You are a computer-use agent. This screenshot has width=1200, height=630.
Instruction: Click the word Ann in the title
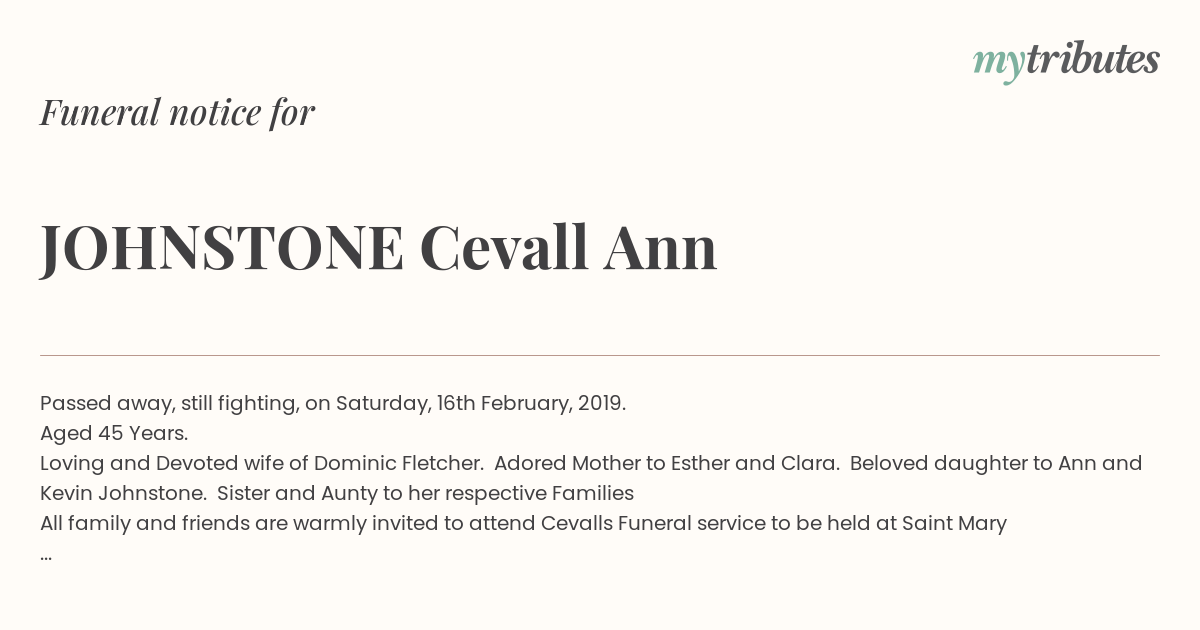pyautogui.click(x=660, y=248)
